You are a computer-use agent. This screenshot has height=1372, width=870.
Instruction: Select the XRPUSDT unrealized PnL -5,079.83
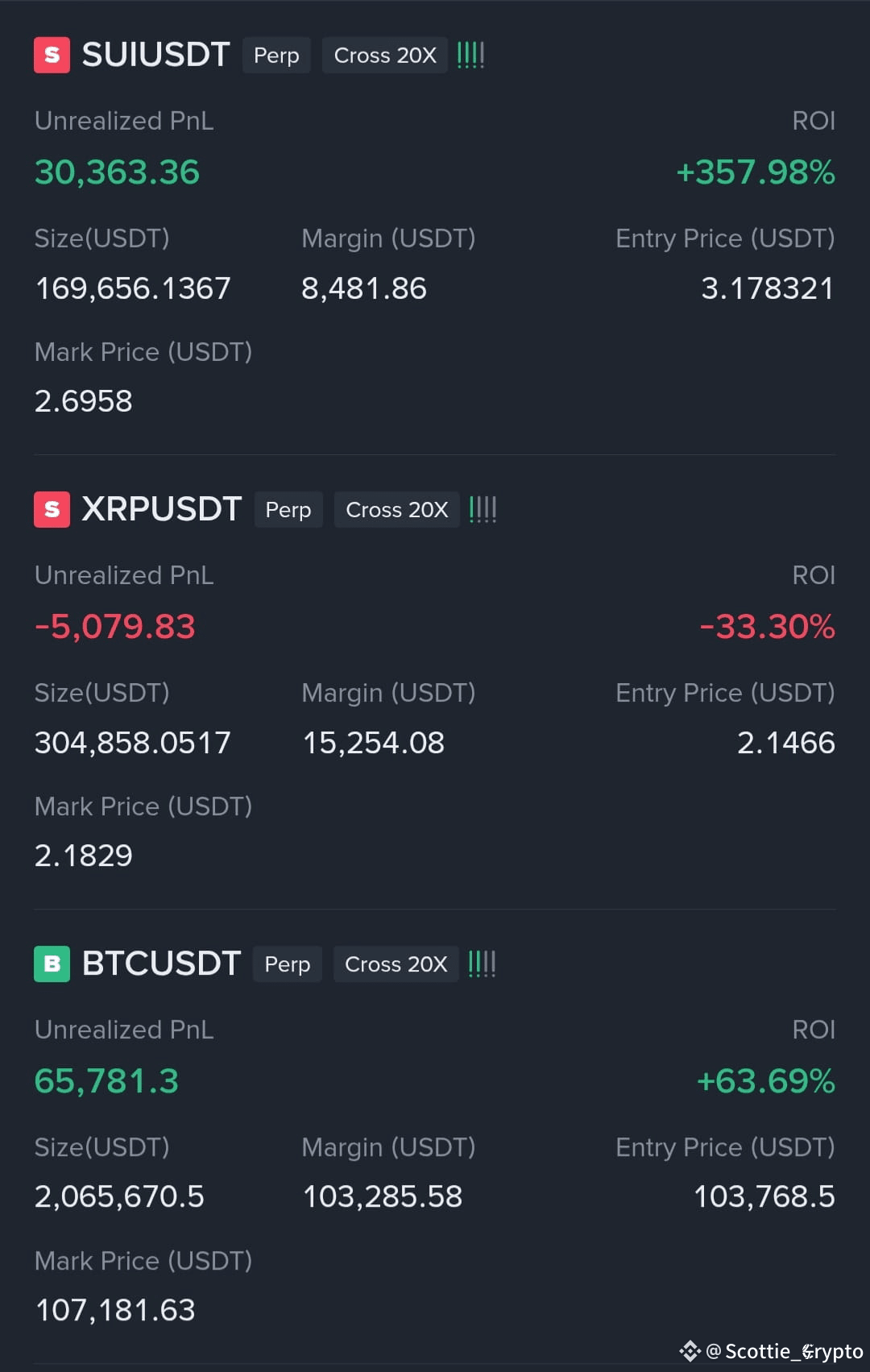115,627
